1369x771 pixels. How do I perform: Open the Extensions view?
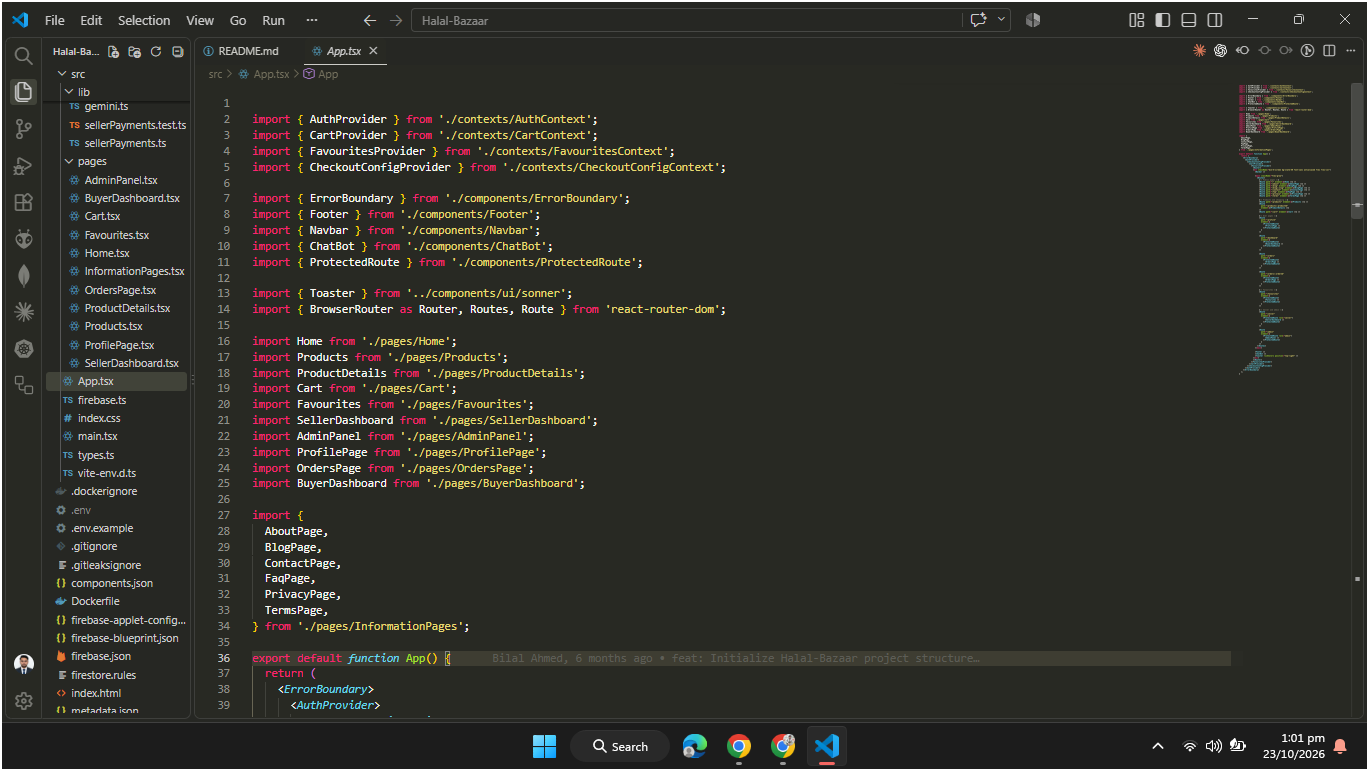pos(24,202)
